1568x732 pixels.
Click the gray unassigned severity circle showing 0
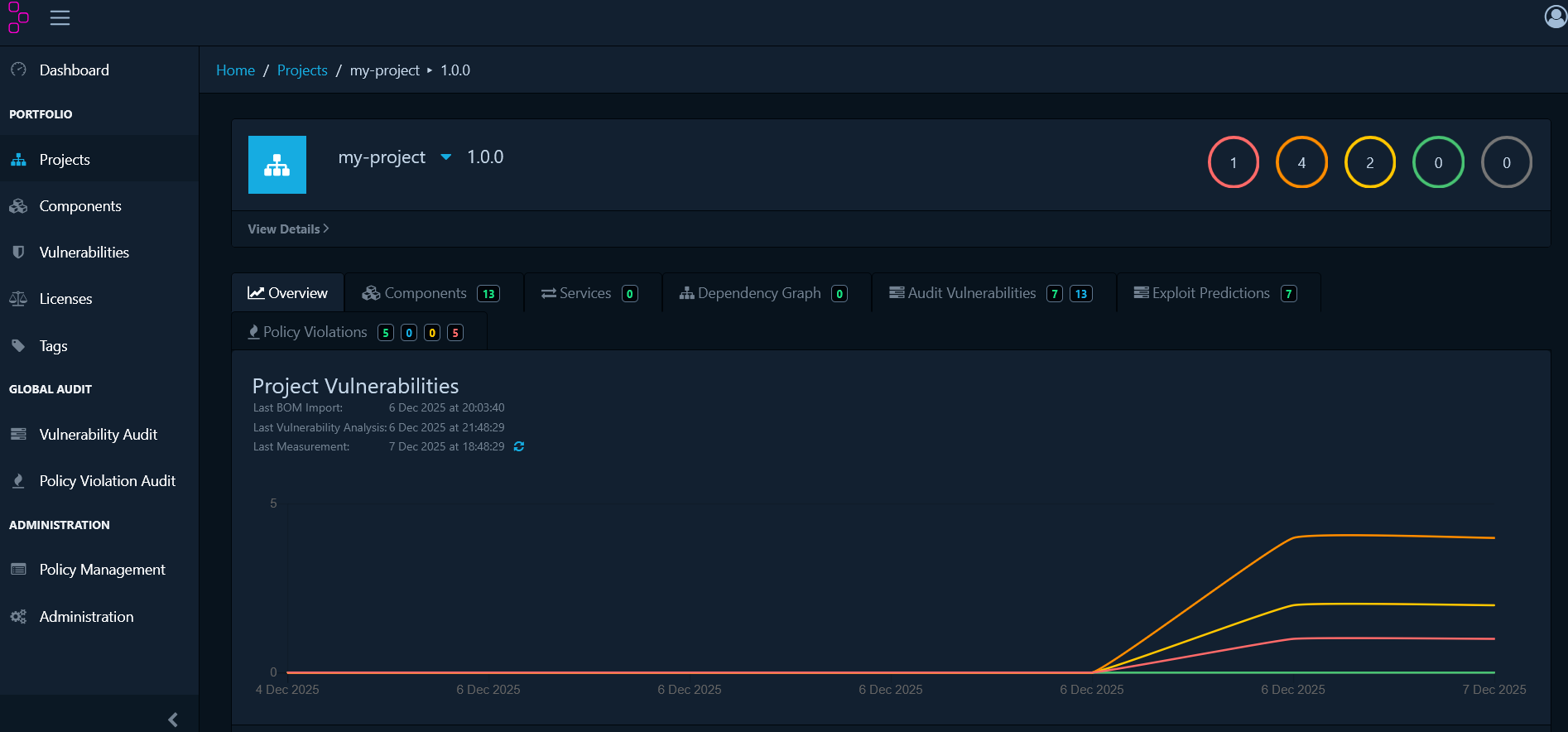coord(1507,162)
